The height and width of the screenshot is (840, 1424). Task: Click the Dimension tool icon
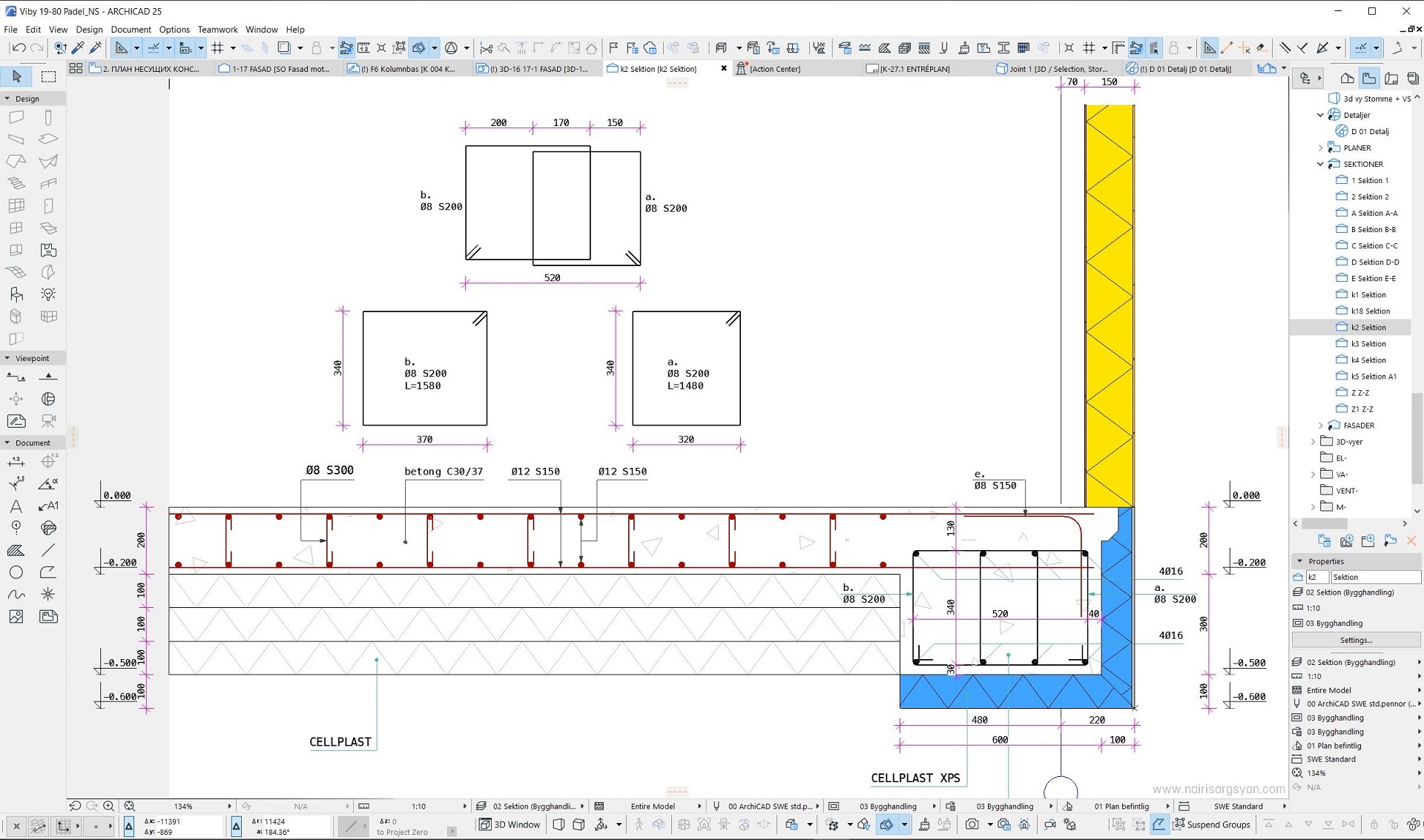[x=18, y=461]
